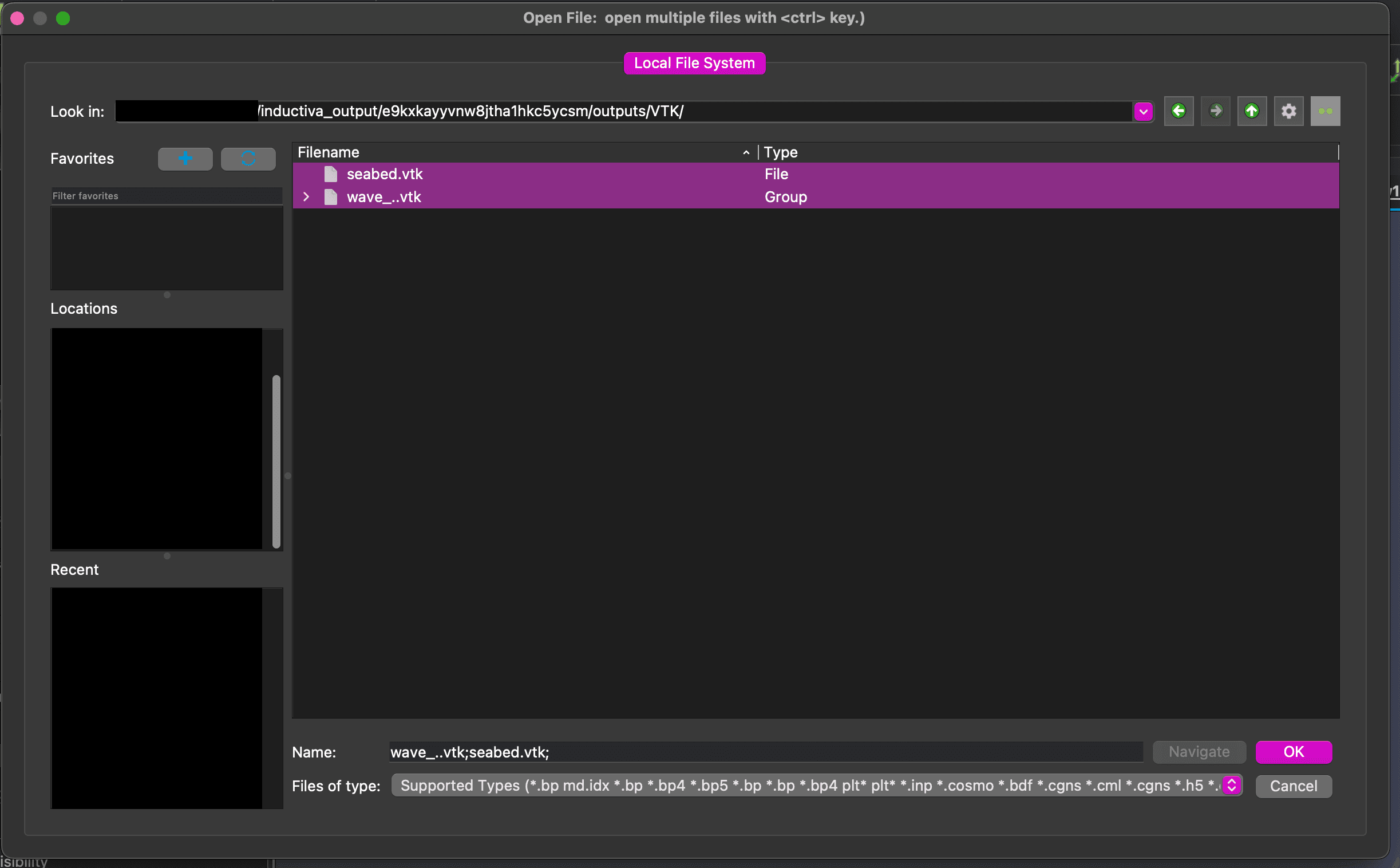Click the Files of type stepper arrows
1400x868 pixels.
pyautogui.click(x=1231, y=786)
